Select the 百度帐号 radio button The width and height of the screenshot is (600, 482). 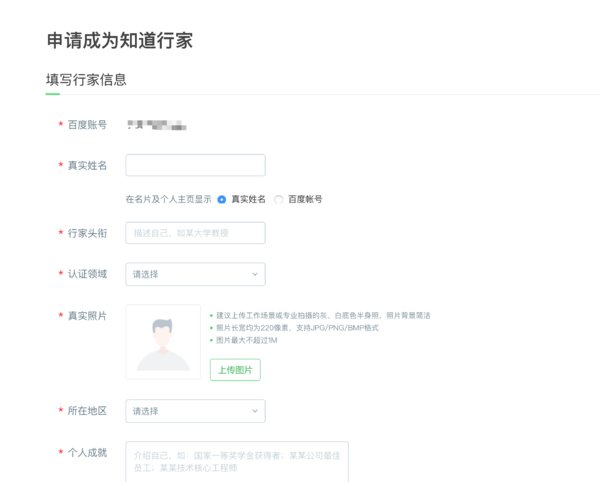click(x=279, y=199)
